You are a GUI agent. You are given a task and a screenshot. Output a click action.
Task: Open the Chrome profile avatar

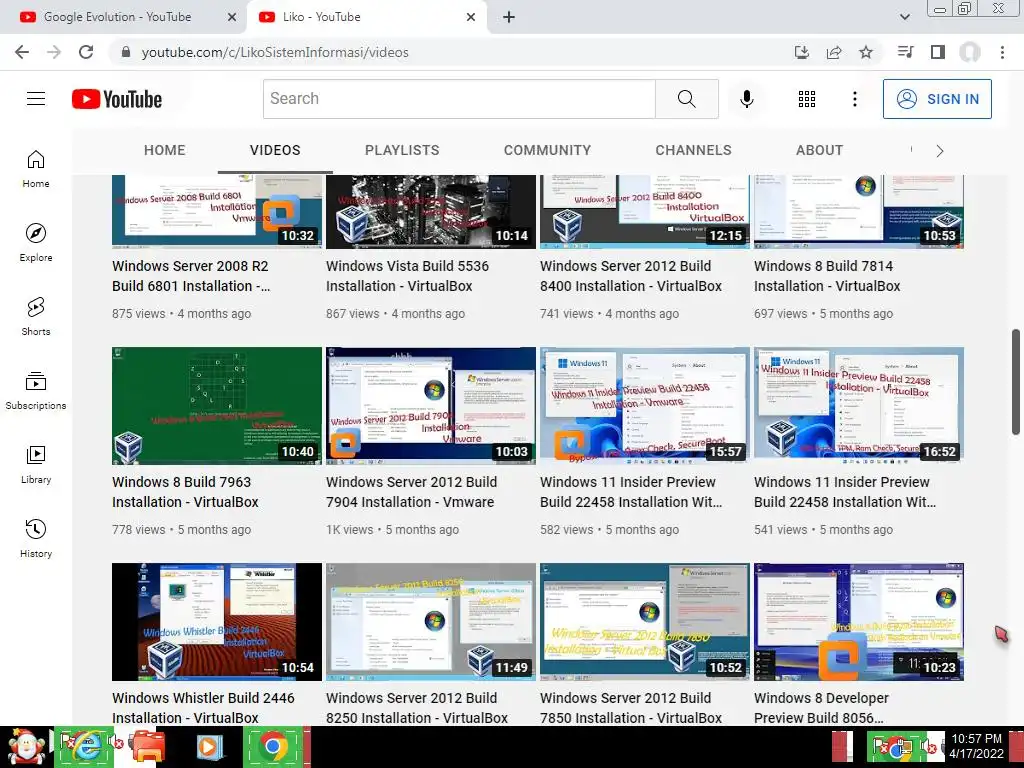pyautogui.click(x=970, y=52)
